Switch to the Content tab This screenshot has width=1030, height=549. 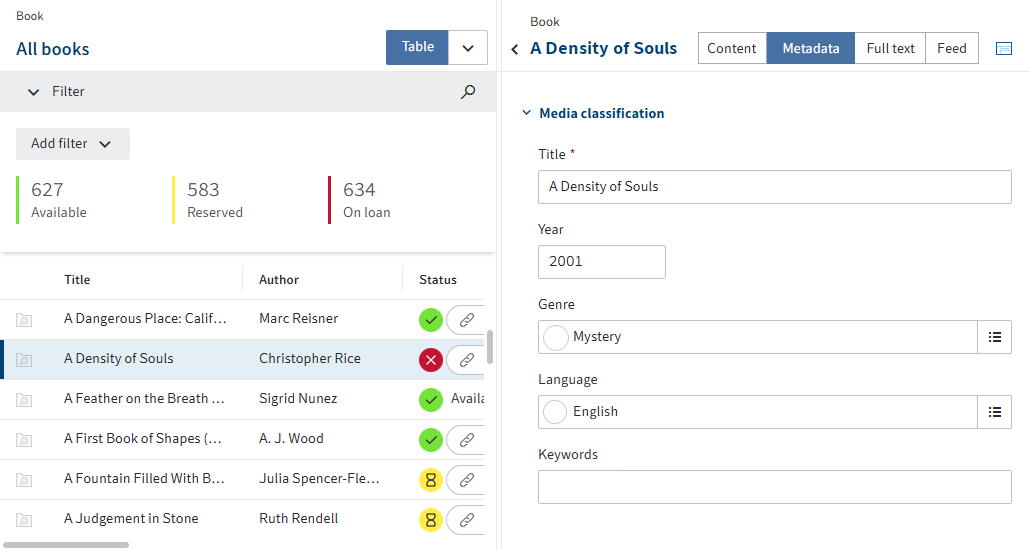(x=732, y=48)
